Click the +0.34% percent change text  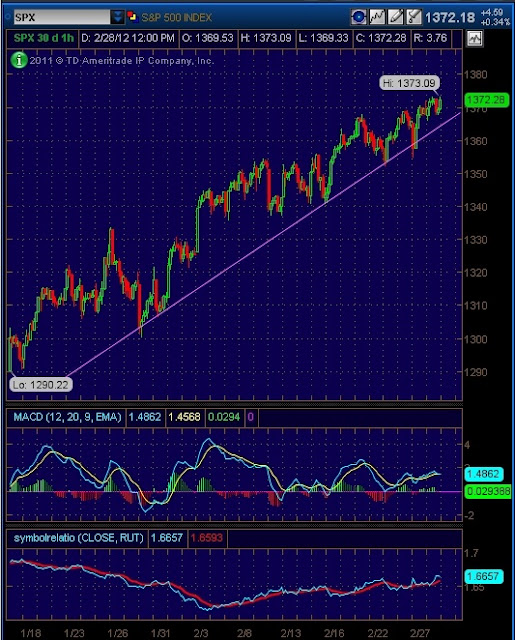495,22
